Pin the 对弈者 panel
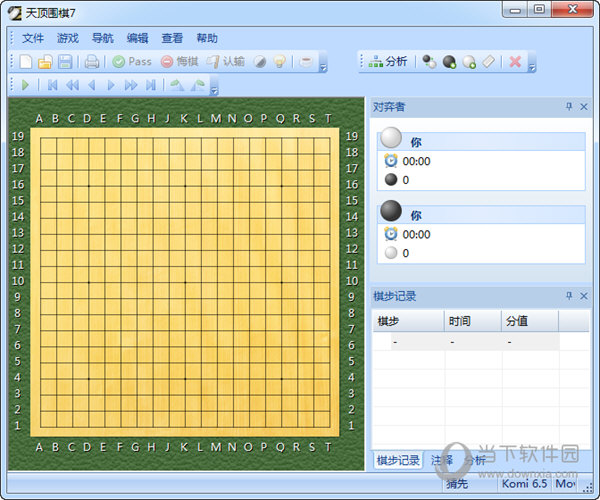This screenshot has width=600, height=500. click(x=569, y=107)
